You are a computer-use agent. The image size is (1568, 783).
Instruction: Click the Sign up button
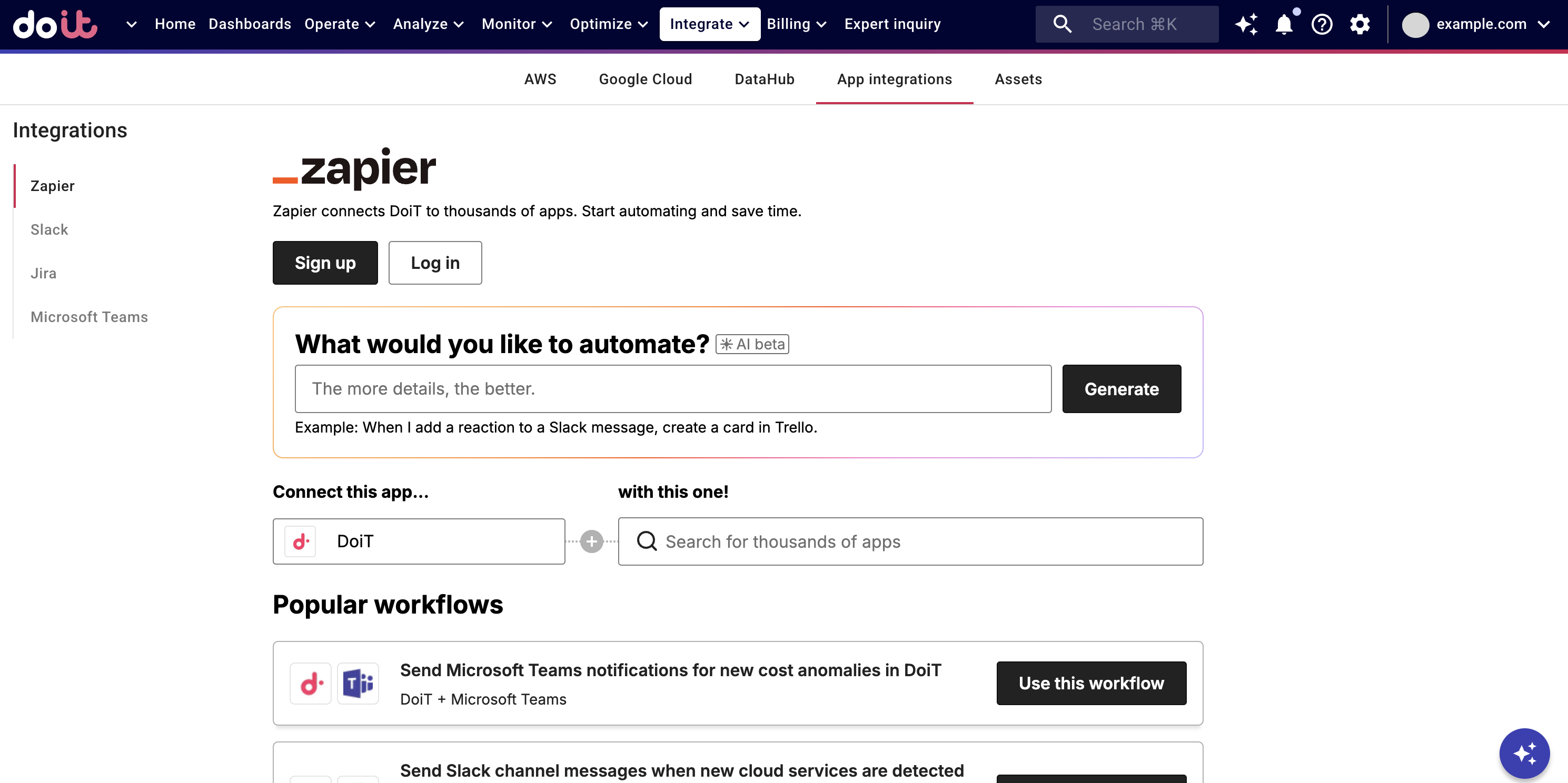pos(325,262)
